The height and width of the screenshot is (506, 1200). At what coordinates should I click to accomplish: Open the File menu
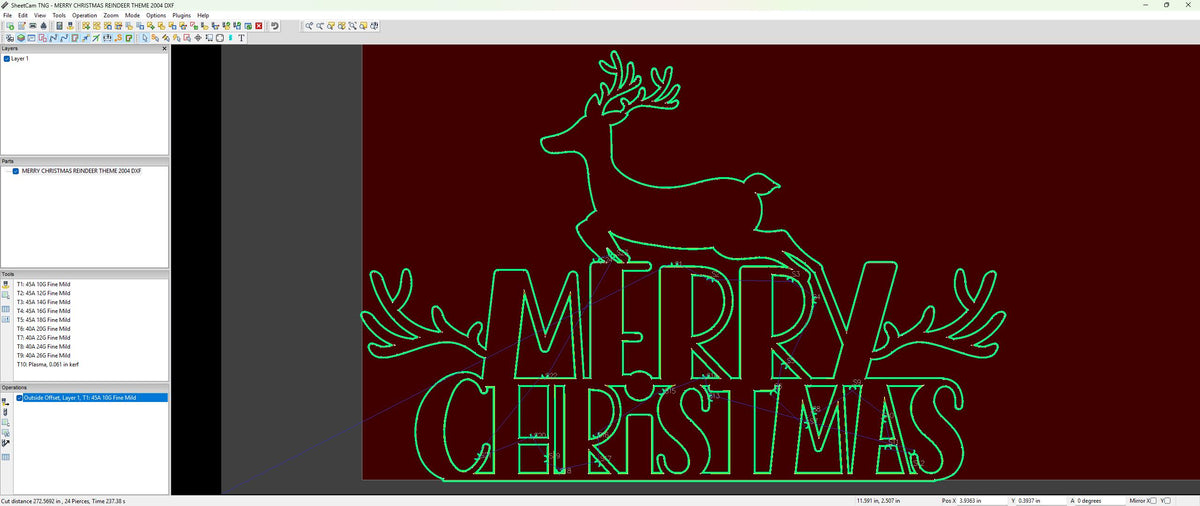pyautogui.click(x=8, y=16)
